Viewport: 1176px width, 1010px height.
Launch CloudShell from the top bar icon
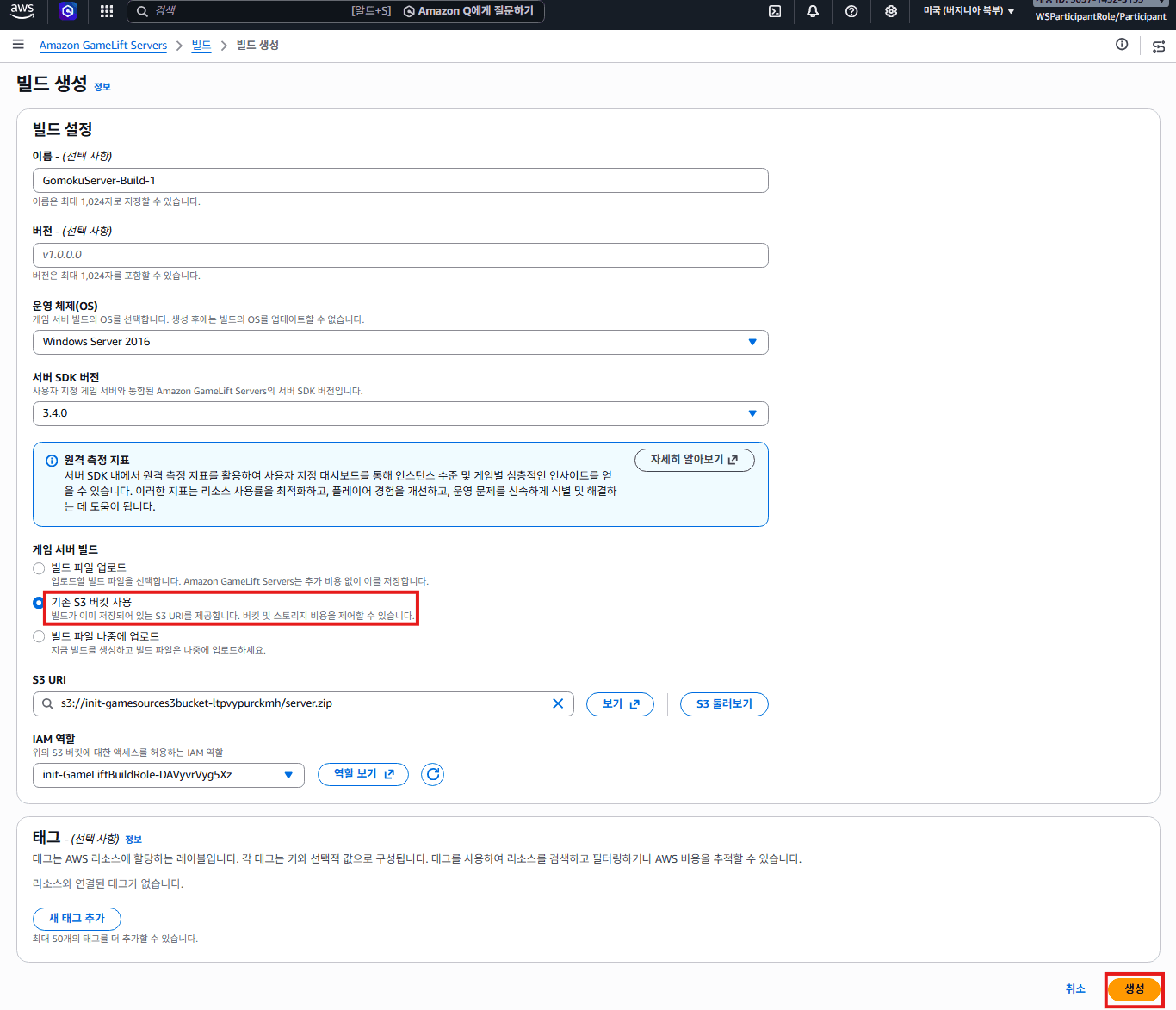(x=775, y=11)
